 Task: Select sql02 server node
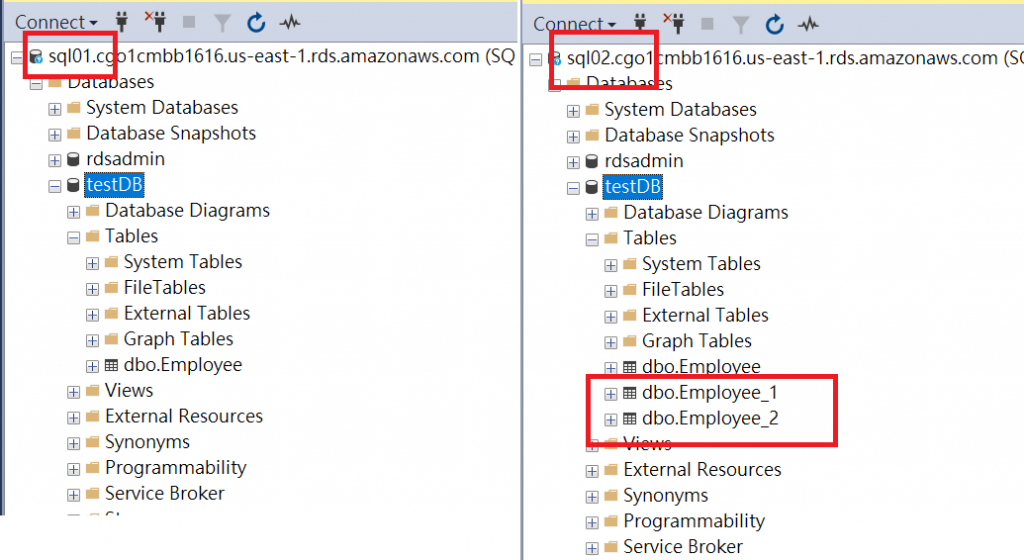click(795, 58)
